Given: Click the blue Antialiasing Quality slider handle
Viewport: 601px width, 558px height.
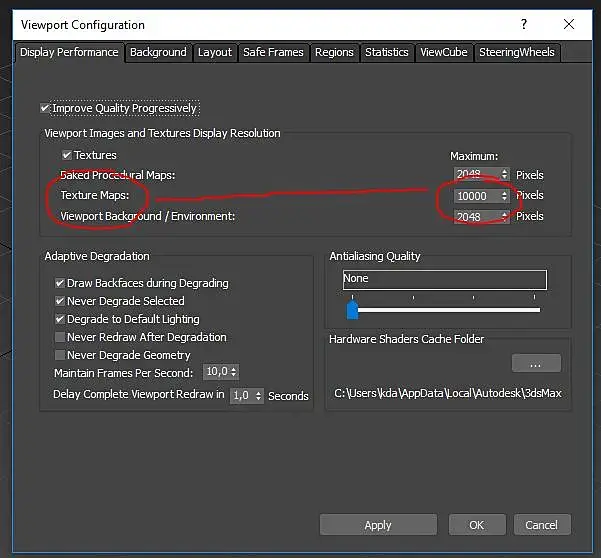Looking at the screenshot, I should 352,310.
